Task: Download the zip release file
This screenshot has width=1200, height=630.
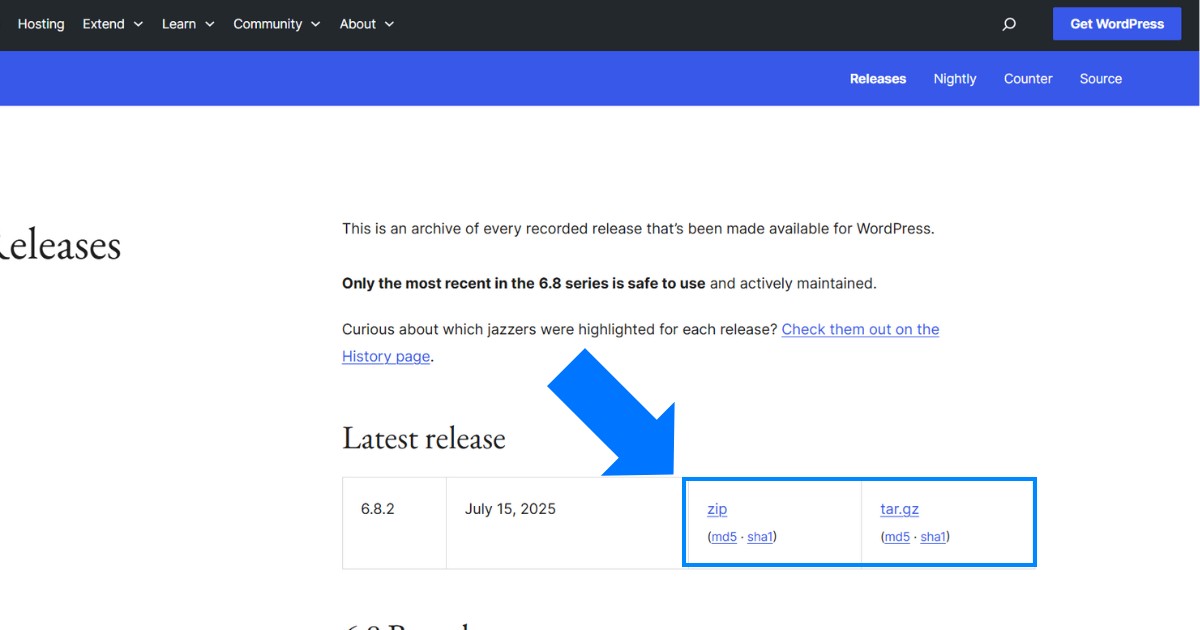Action: point(716,509)
